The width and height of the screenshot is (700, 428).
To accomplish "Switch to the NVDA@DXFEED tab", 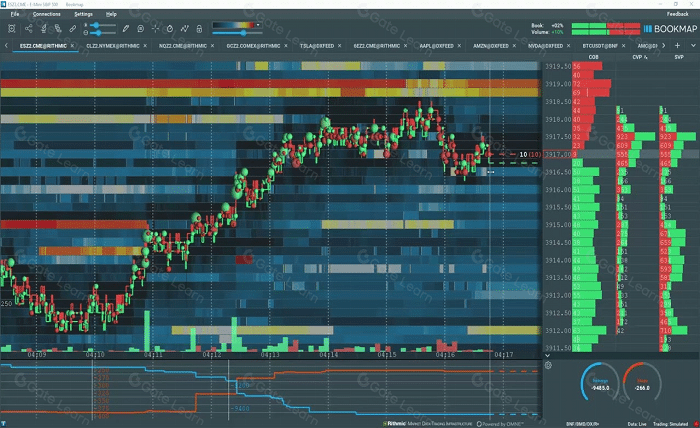I will 545,46.
